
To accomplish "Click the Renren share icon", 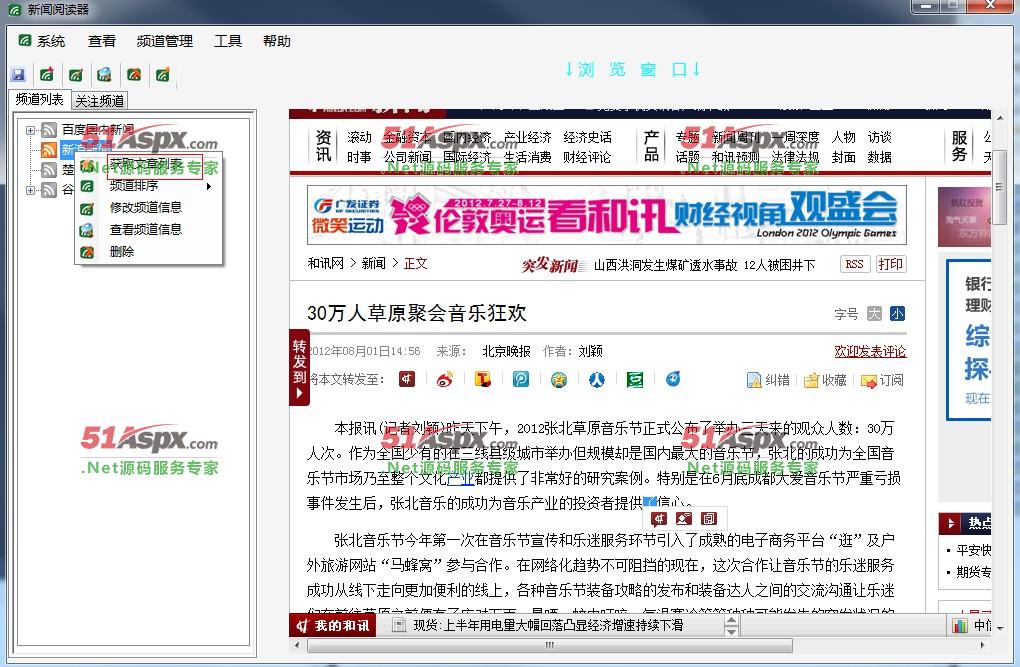I will [x=597, y=379].
